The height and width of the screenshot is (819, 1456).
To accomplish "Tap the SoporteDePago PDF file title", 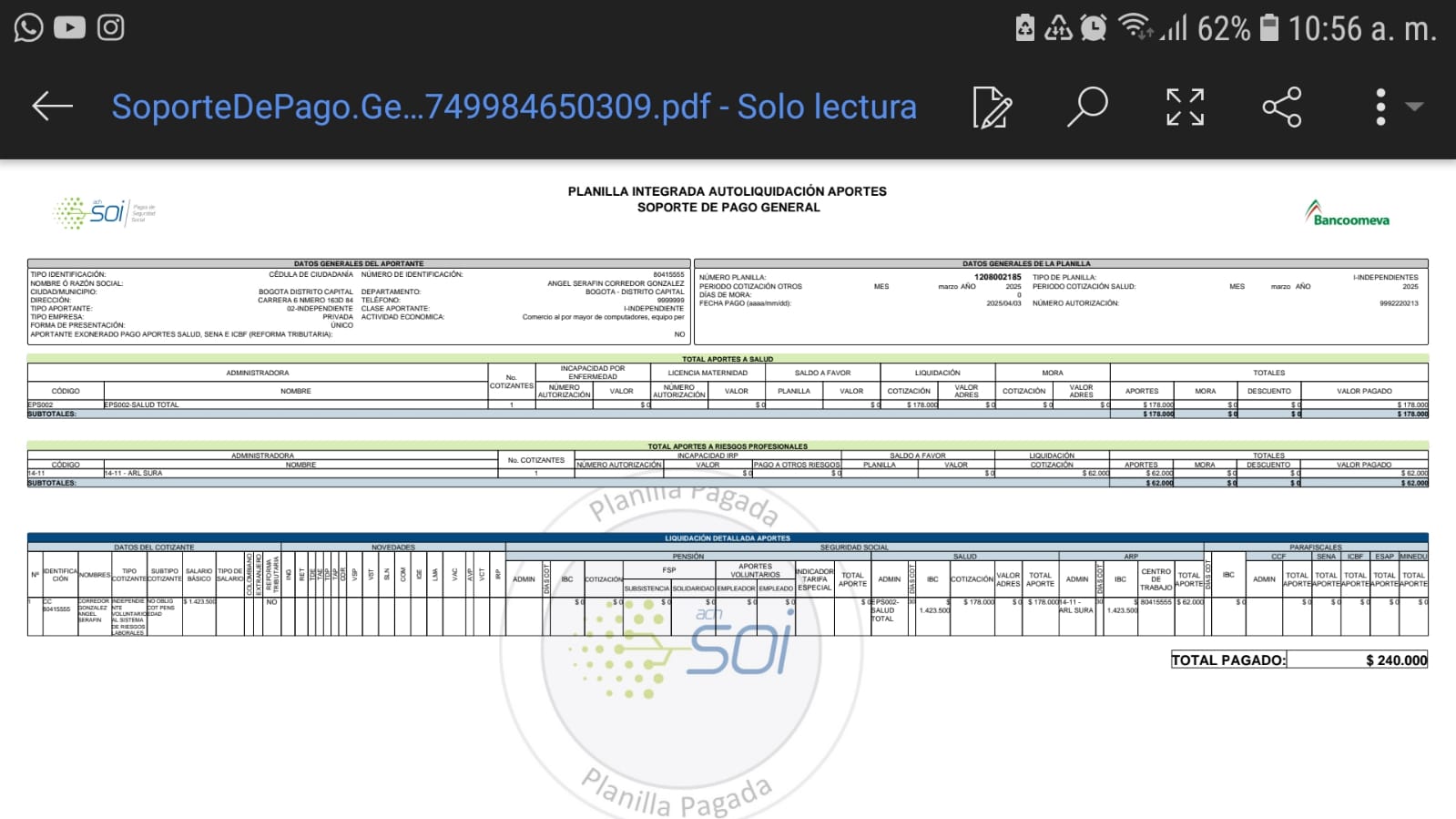I will coord(514,107).
